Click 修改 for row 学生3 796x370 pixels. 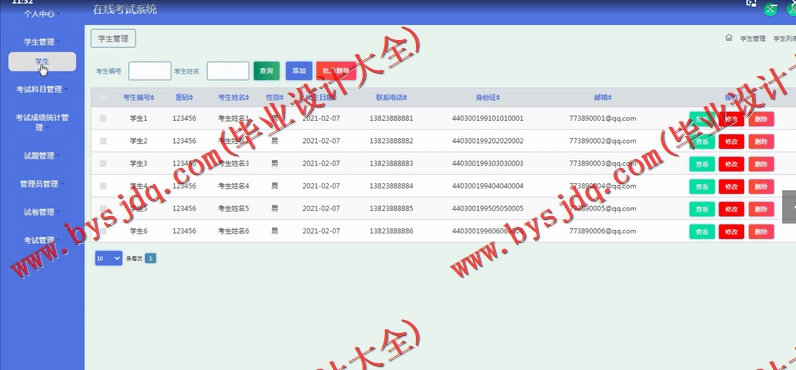click(x=731, y=164)
